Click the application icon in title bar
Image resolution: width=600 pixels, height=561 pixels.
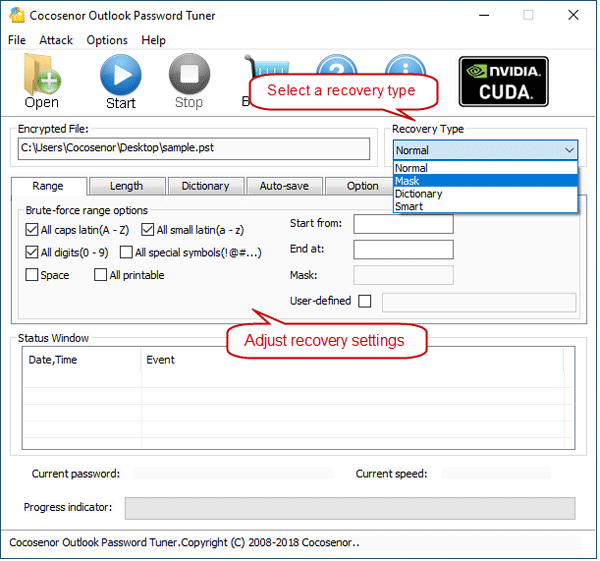coord(17,15)
